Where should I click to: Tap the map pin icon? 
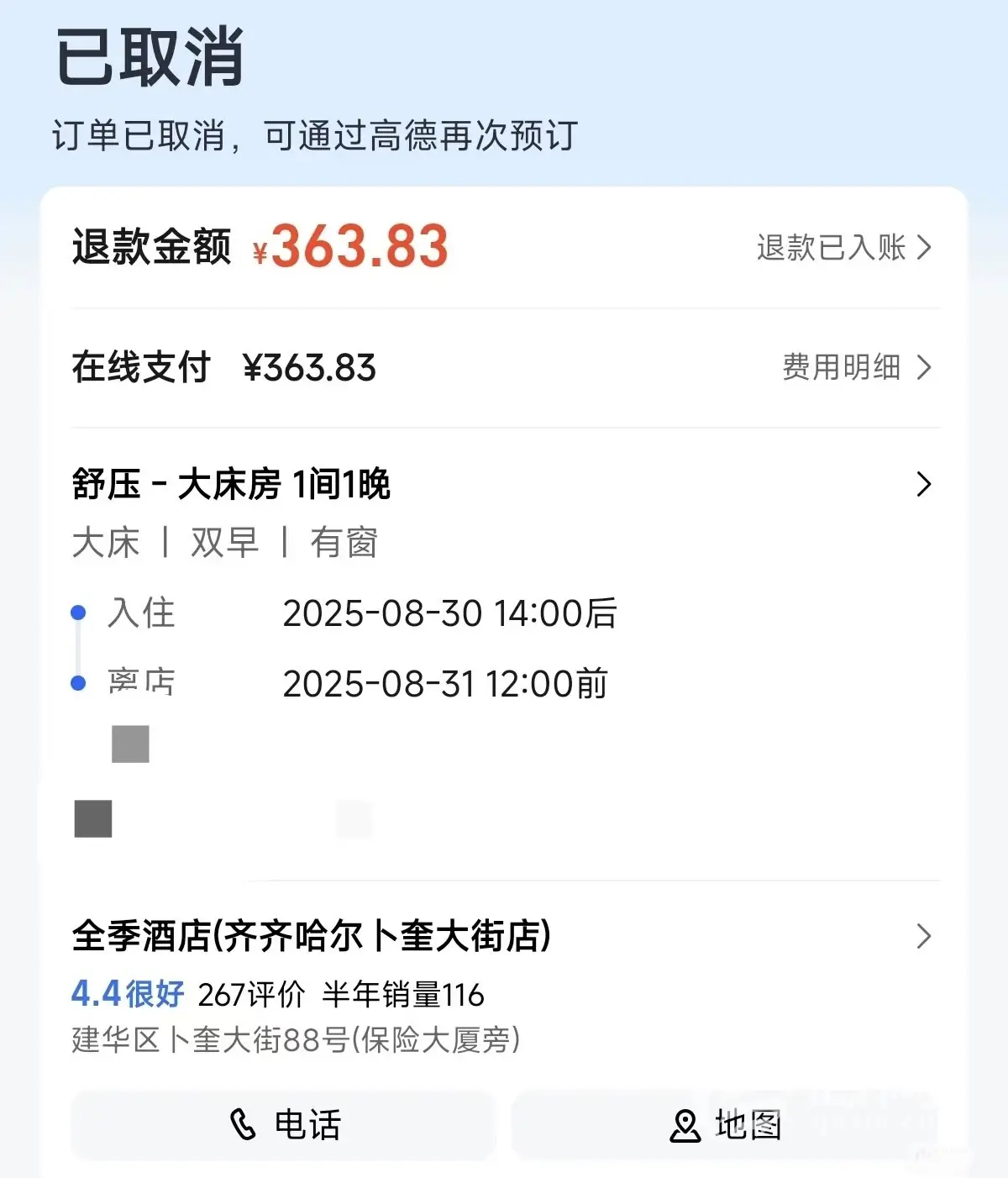(685, 1126)
